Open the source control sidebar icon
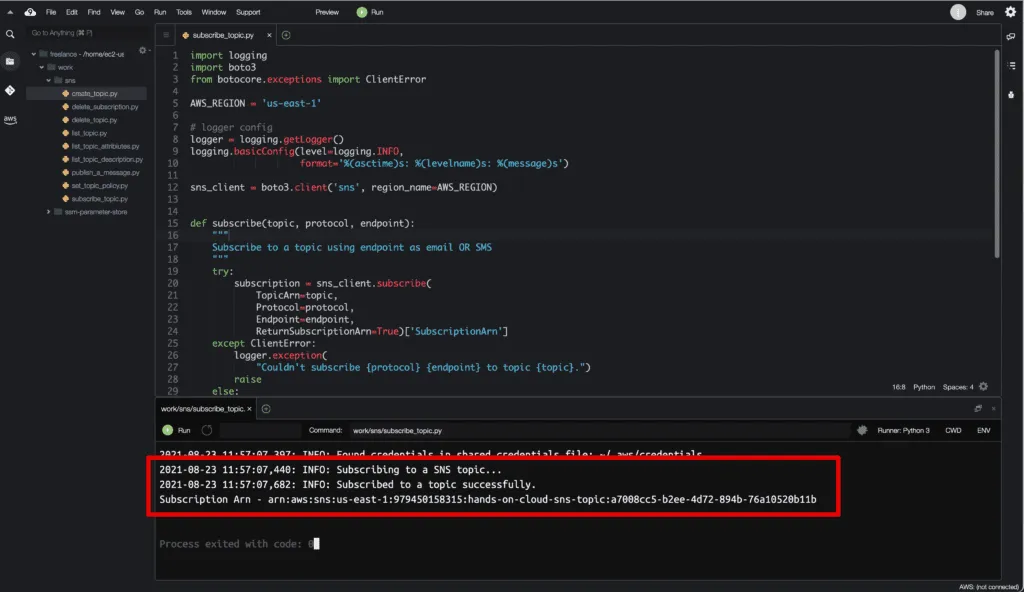Viewport: 1024px width, 592px height. pos(10,90)
